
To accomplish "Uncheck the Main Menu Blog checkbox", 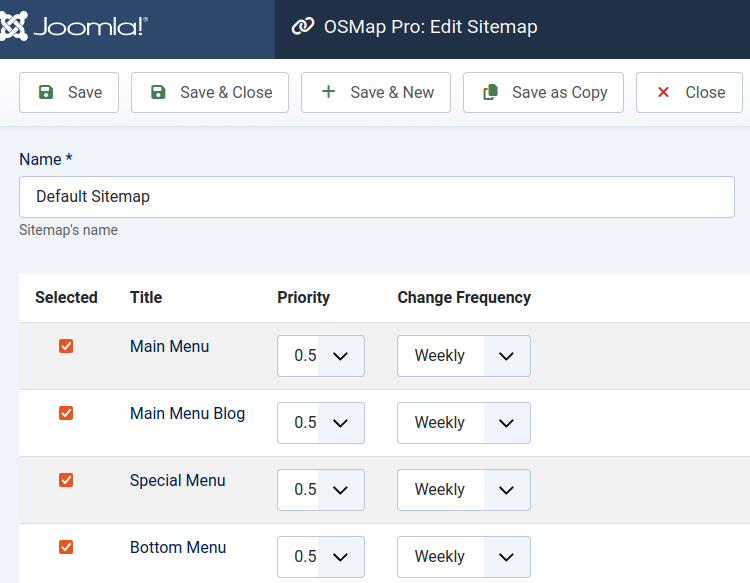I will [66, 413].
